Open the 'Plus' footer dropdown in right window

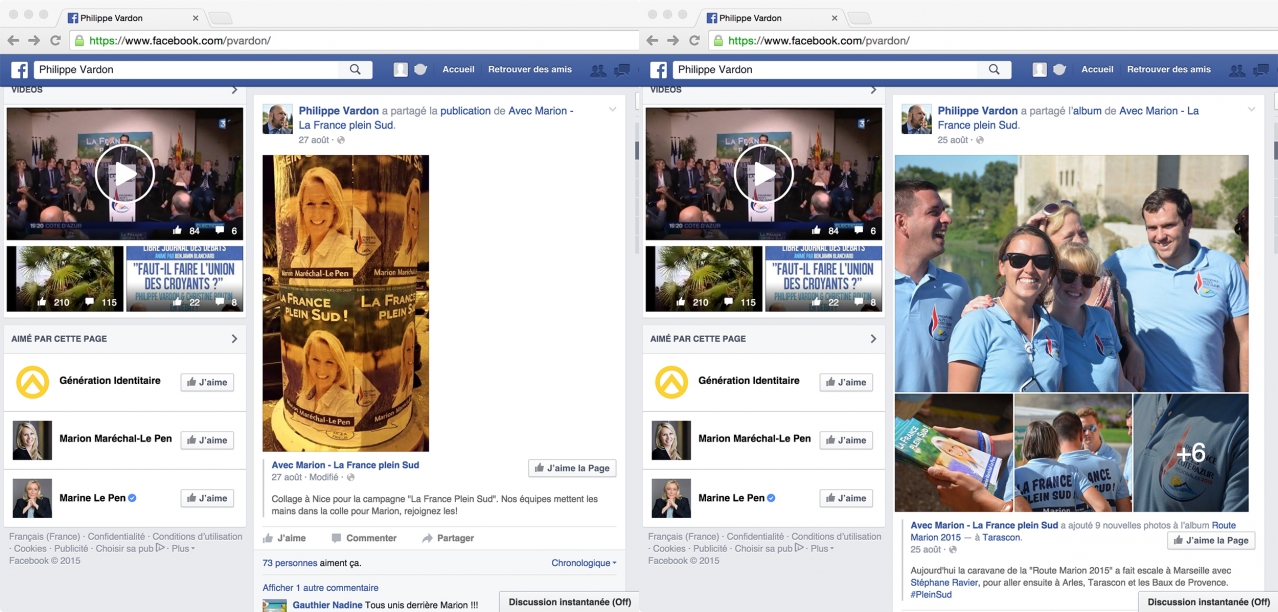coord(822,549)
